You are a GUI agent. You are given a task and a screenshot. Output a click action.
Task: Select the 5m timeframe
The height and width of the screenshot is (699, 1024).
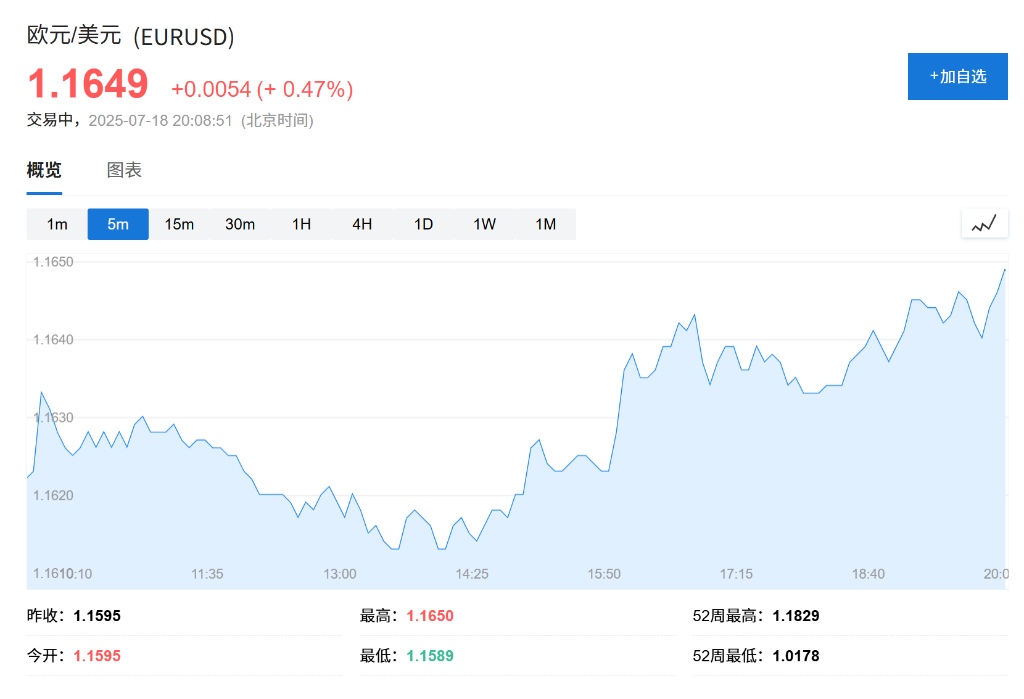point(117,224)
